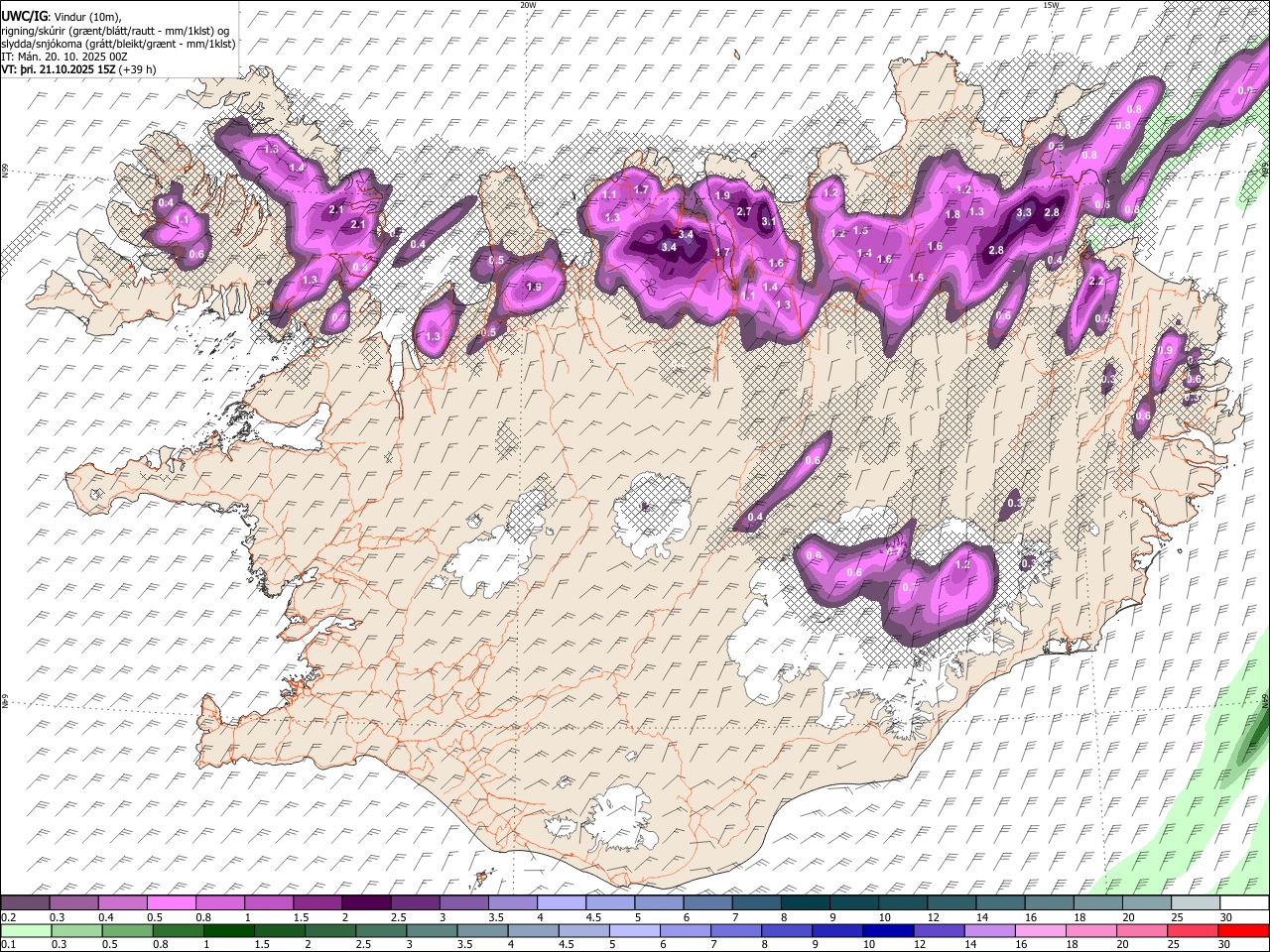Select upper legend row swatch labelled 1.5
1270x952 pixels.
(317, 903)
